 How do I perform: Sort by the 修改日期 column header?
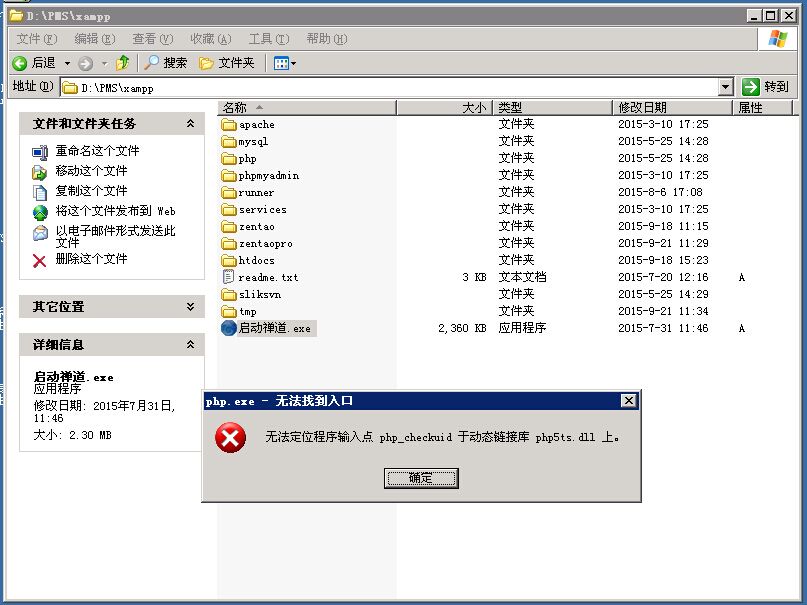point(673,108)
